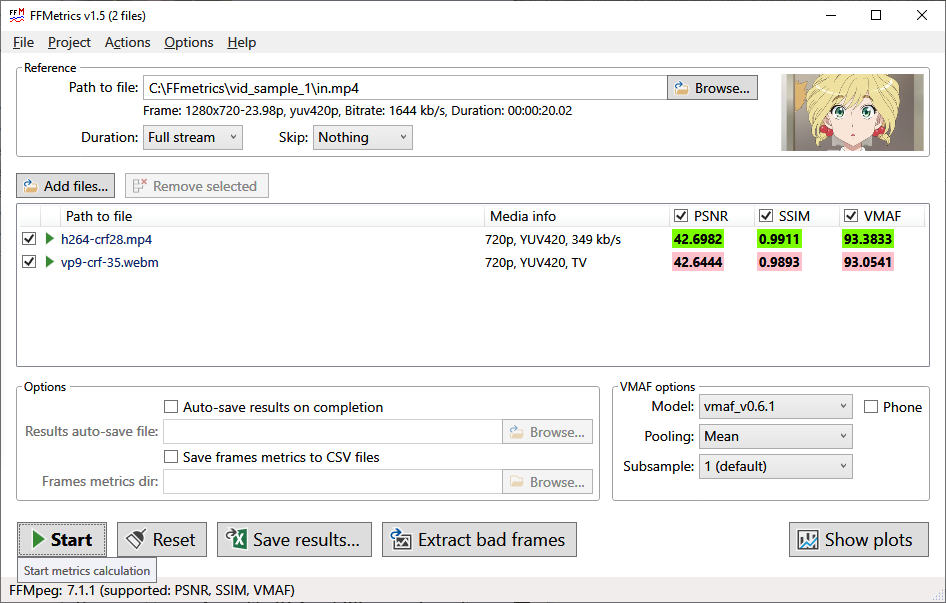Click the Path to file column header
Screen dimensions: 946x603
272,216
